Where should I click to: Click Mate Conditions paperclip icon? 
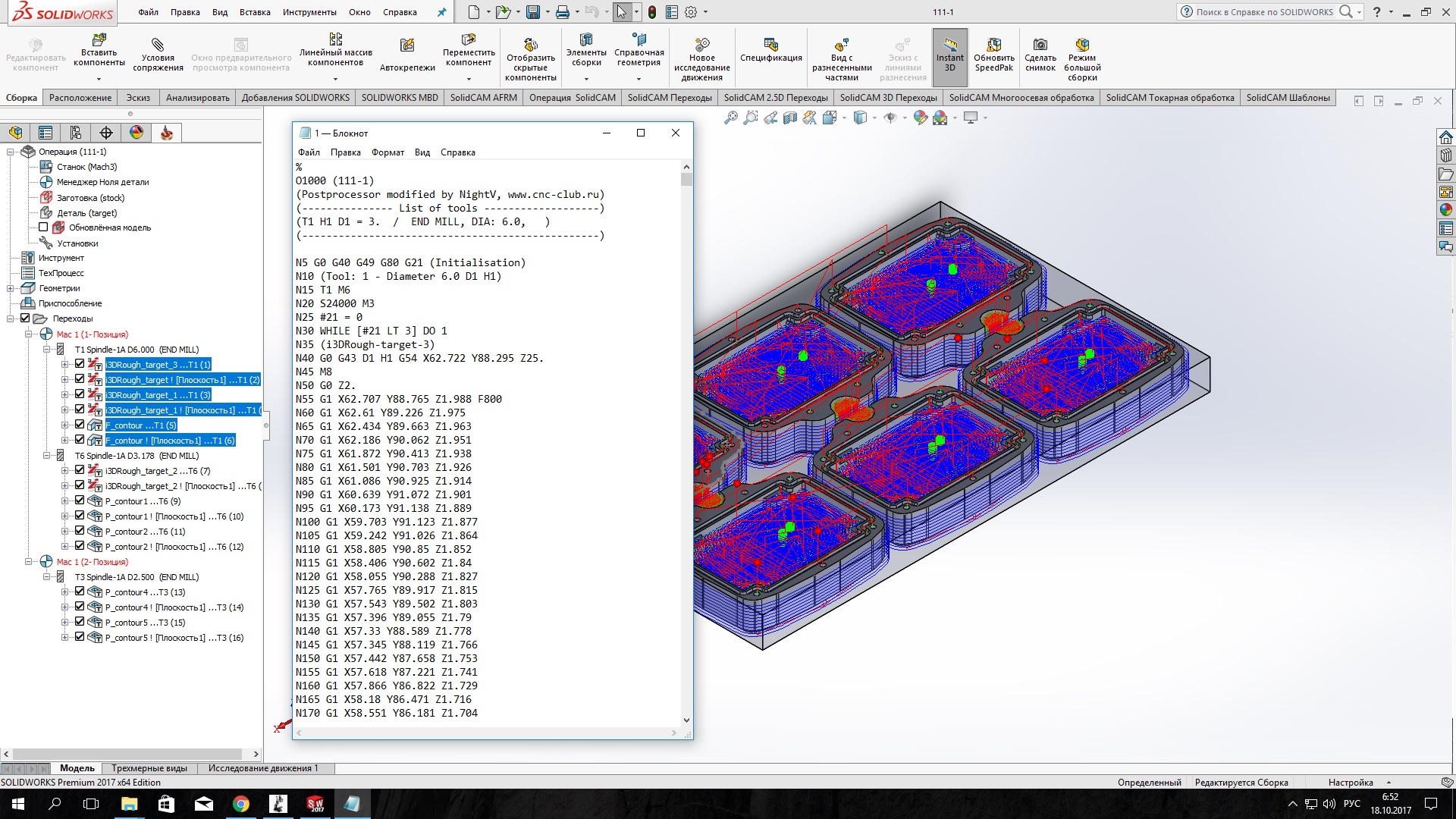point(158,45)
